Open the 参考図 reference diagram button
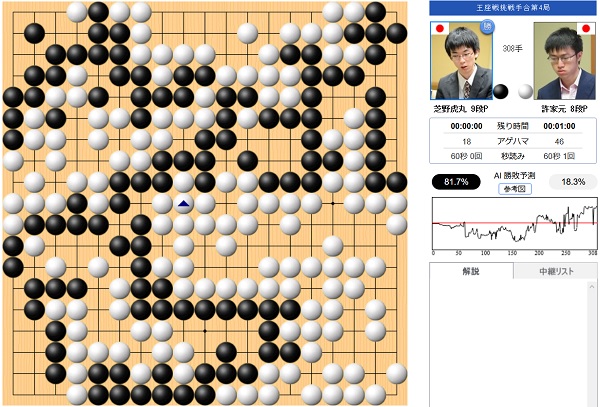 pos(515,189)
